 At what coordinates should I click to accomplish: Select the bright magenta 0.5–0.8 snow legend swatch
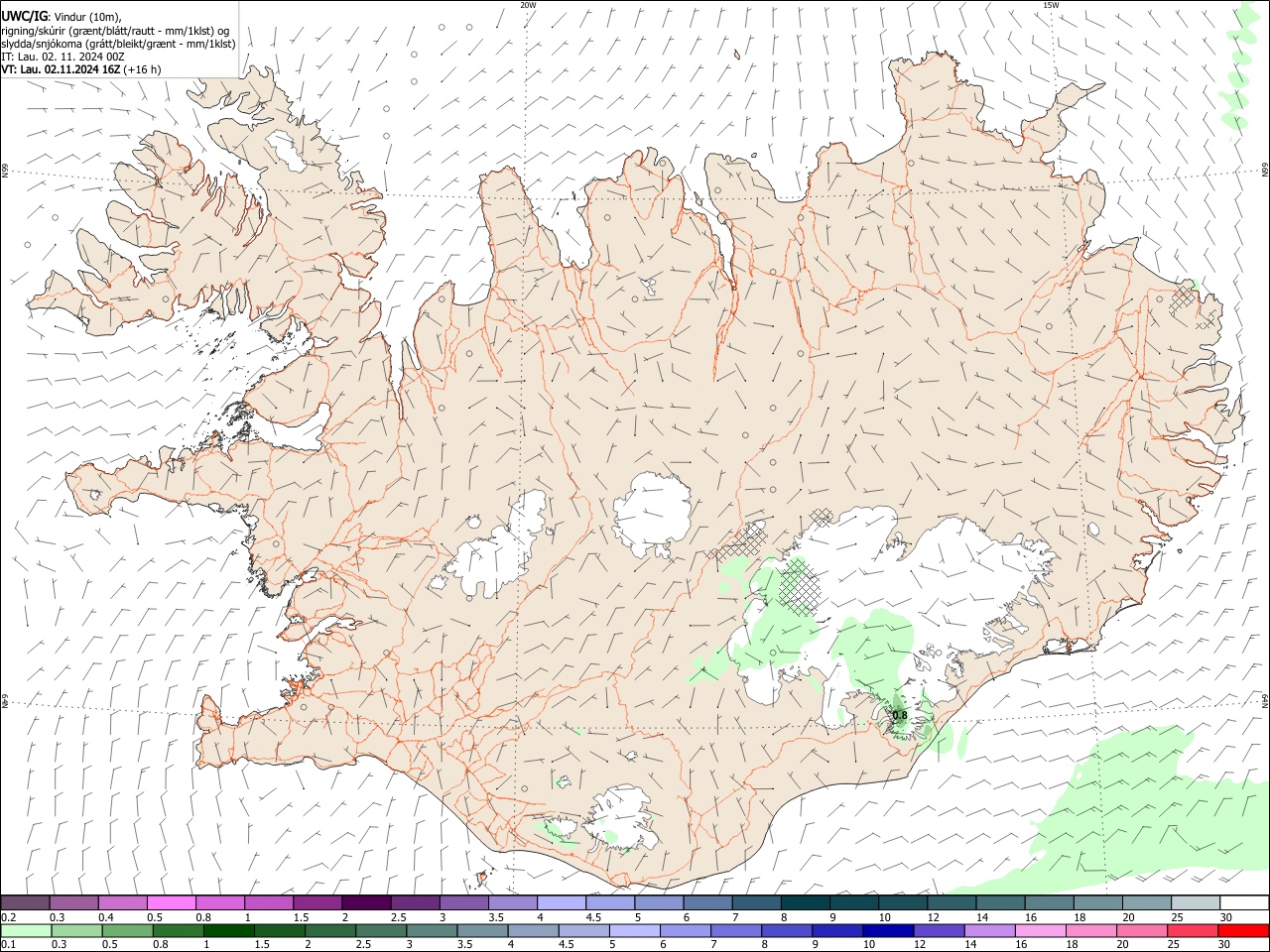point(172,902)
